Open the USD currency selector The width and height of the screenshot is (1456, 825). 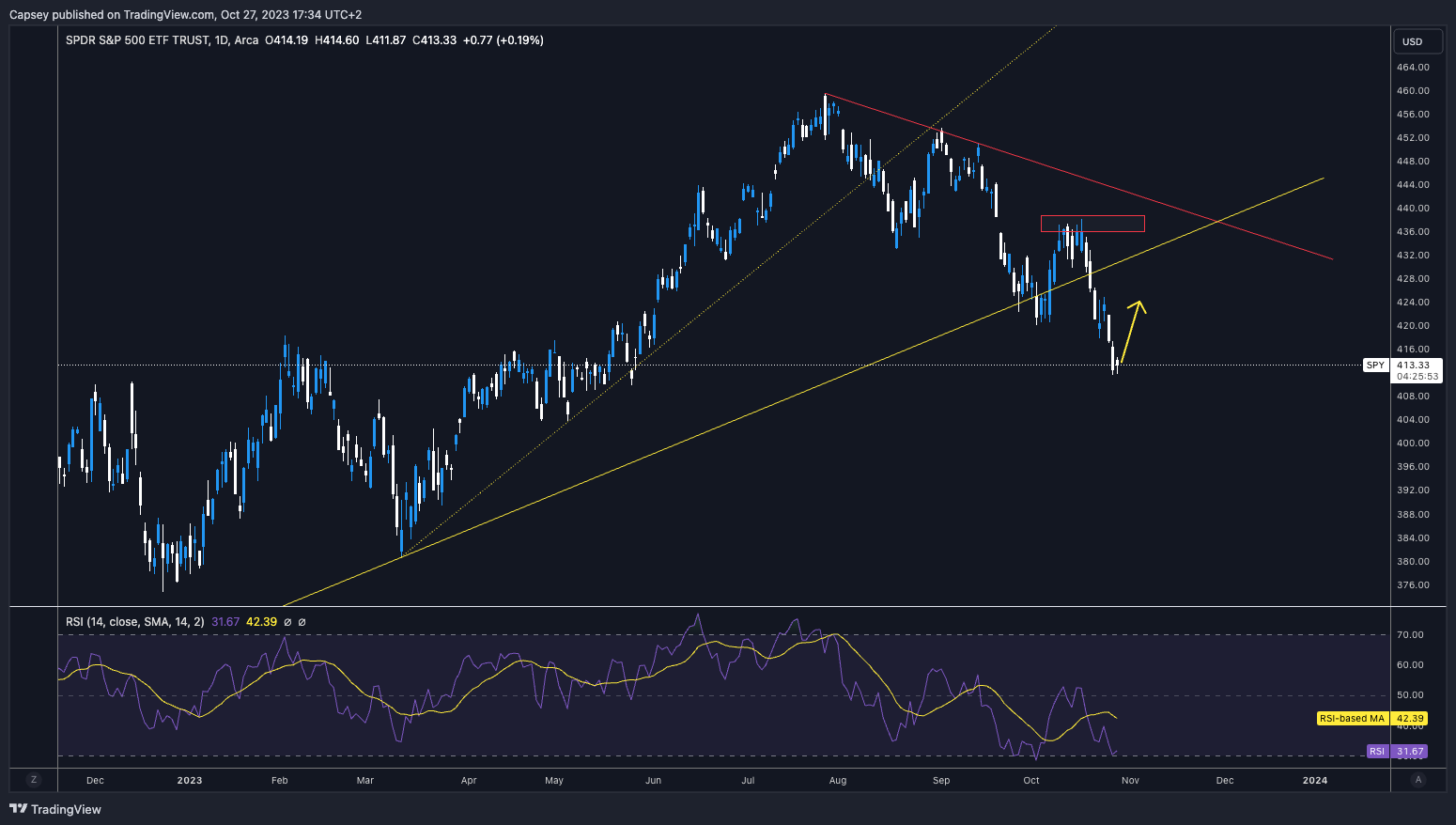pyautogui.click(x=1413, y=41)
